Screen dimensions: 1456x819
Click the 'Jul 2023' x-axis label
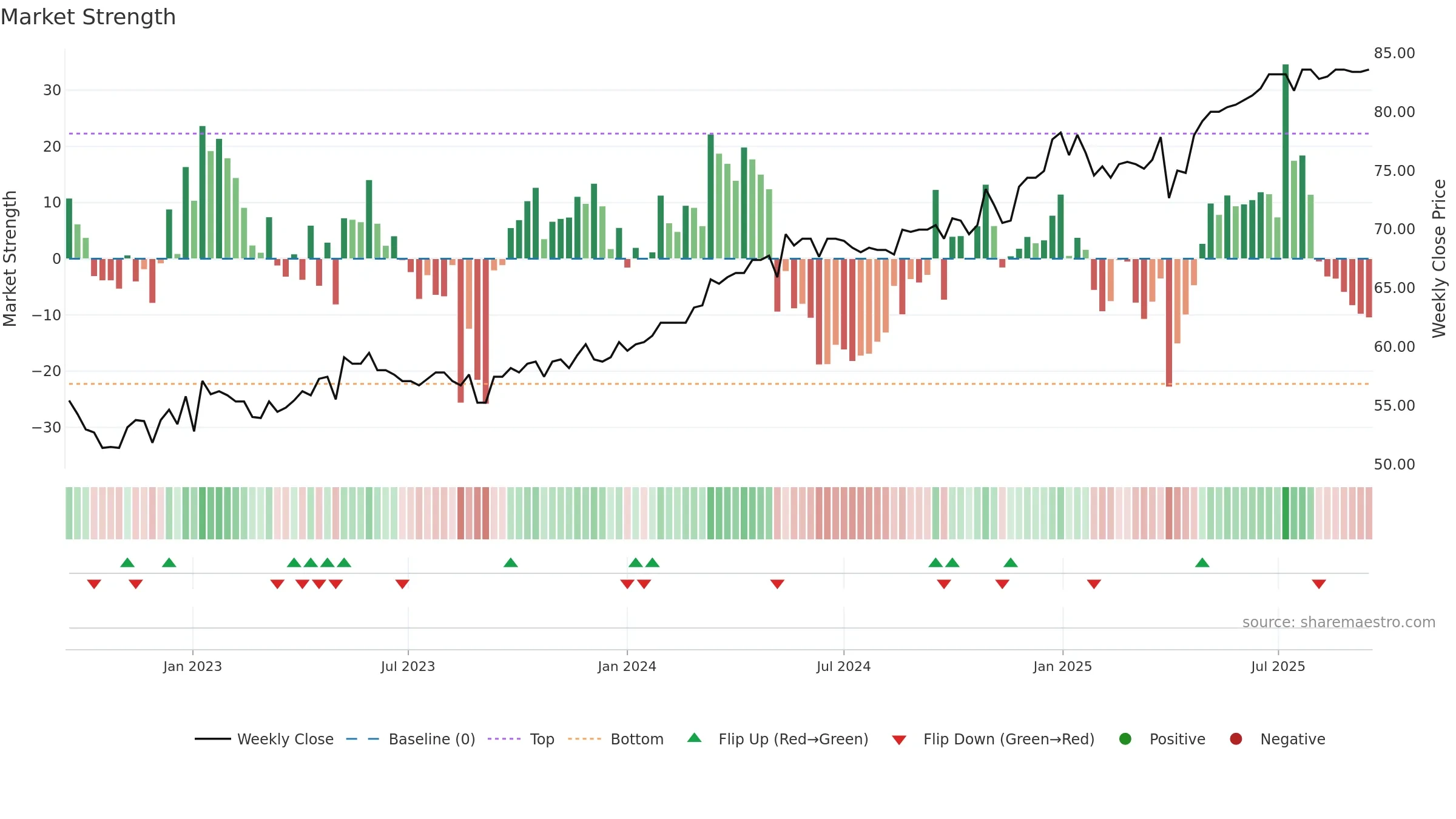(x=408, y=666)
